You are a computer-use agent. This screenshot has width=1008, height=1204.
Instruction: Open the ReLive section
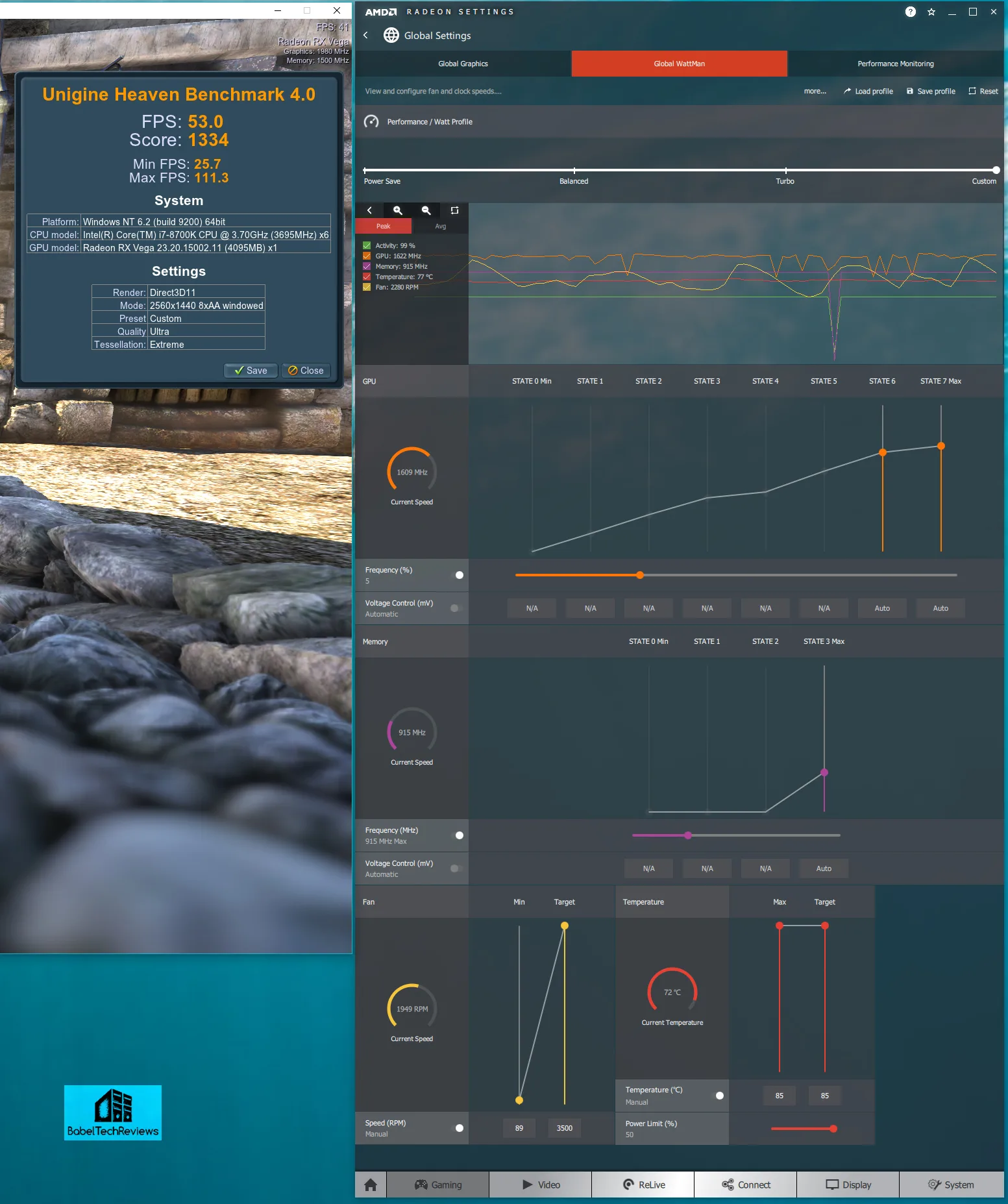pos(643,1185)
